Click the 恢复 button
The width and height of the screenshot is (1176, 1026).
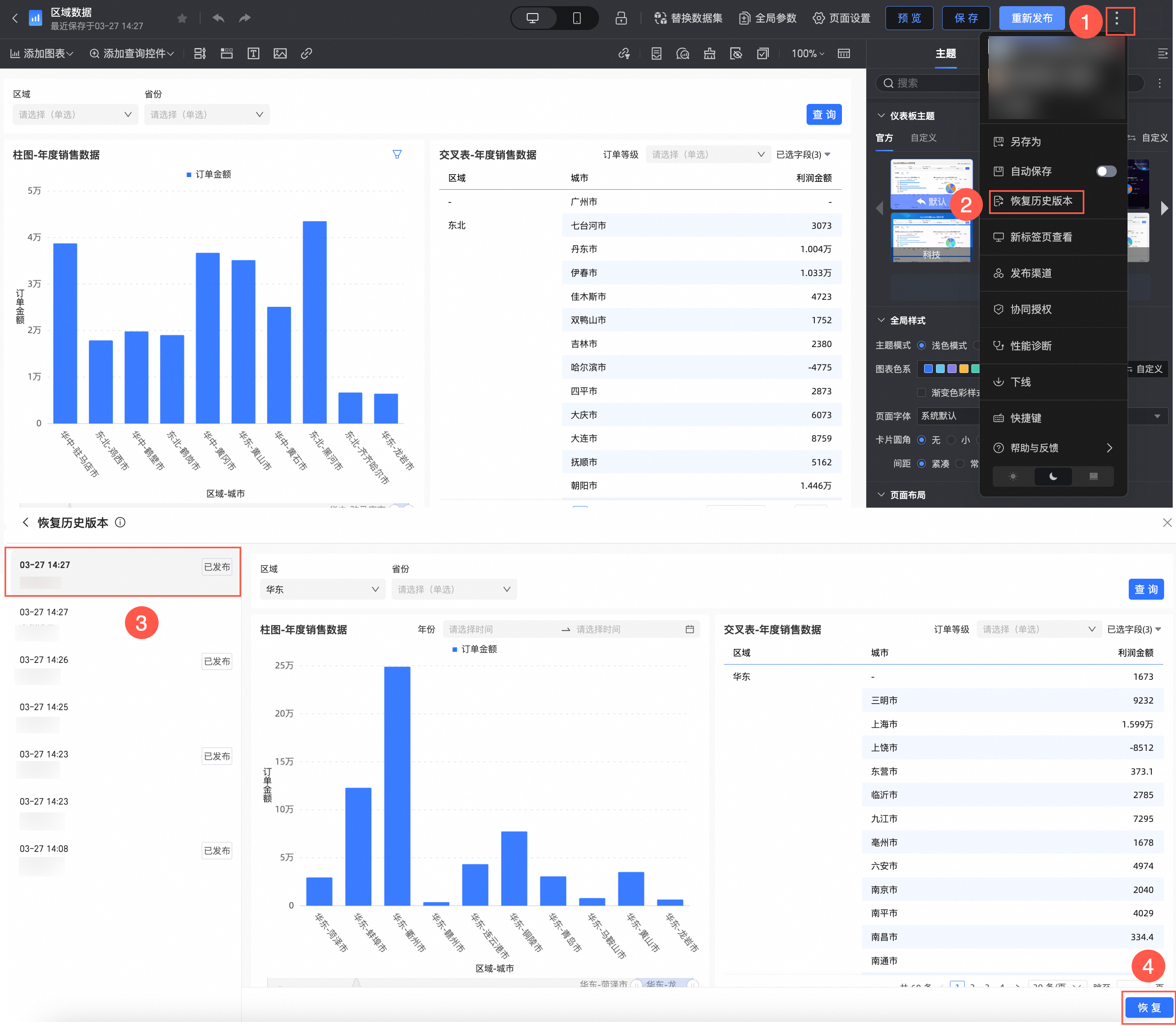(x=1148, y=1007)
